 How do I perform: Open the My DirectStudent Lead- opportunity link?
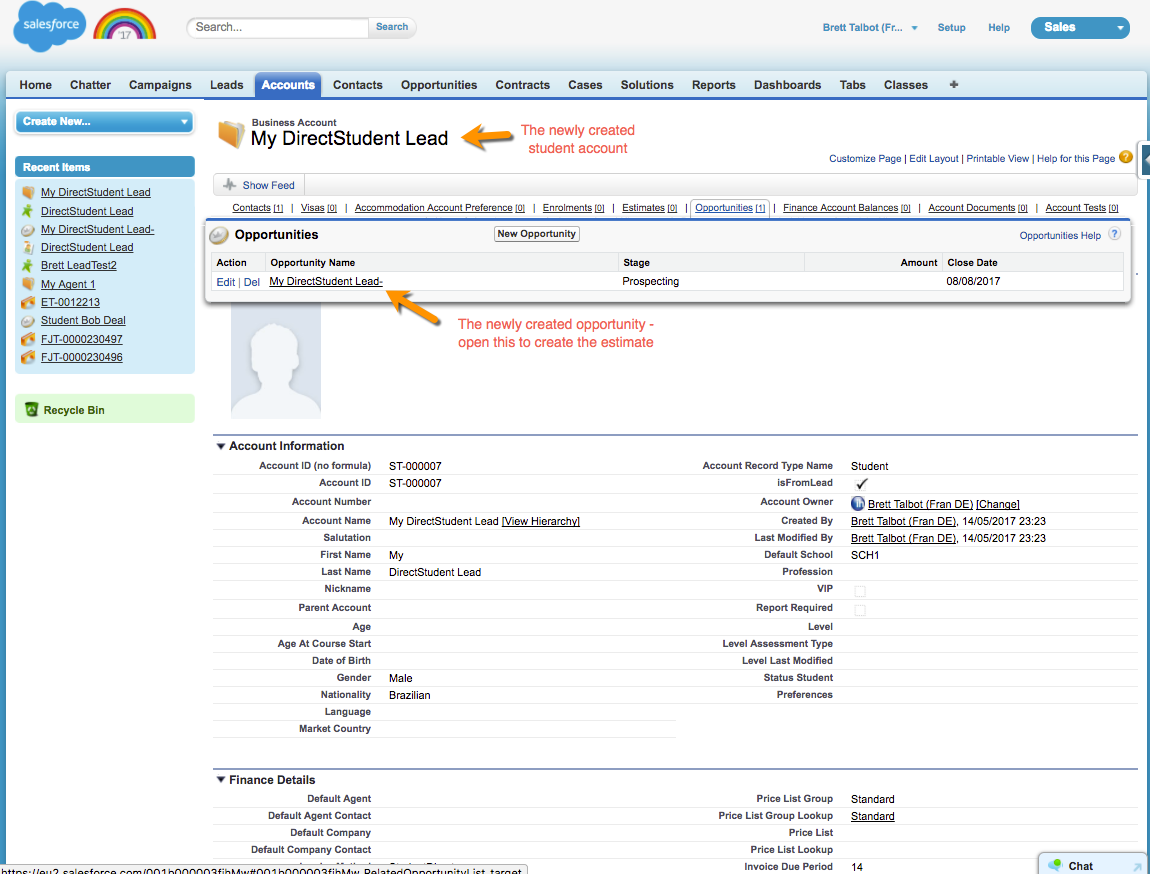(x=326, y=282)
